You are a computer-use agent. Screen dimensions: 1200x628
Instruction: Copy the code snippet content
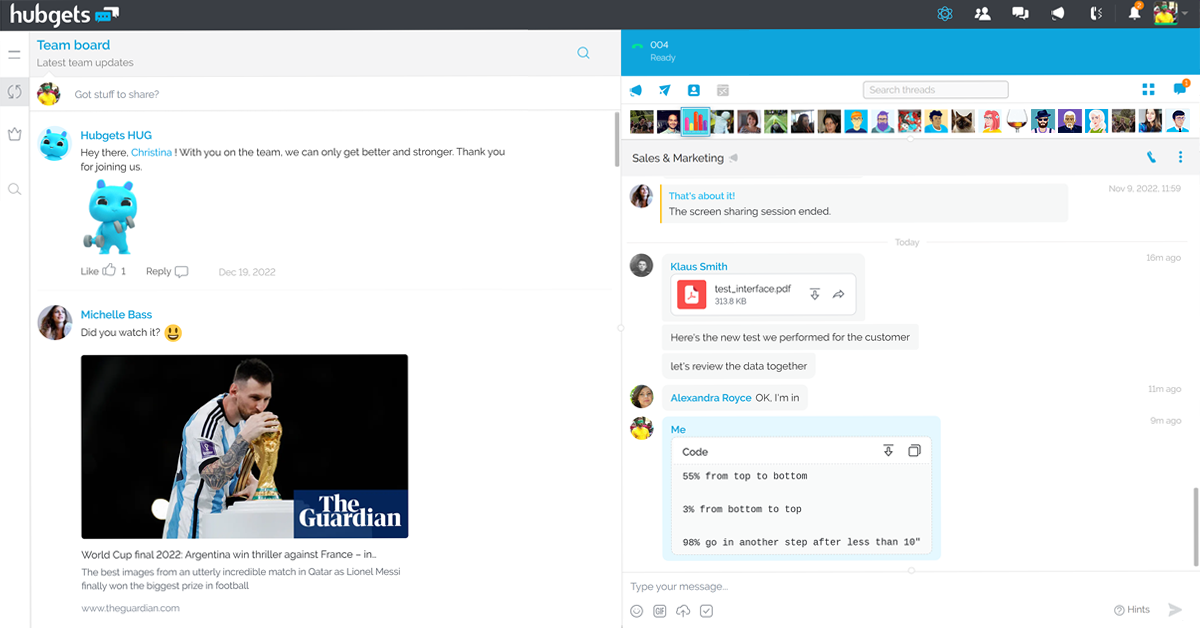914,451
